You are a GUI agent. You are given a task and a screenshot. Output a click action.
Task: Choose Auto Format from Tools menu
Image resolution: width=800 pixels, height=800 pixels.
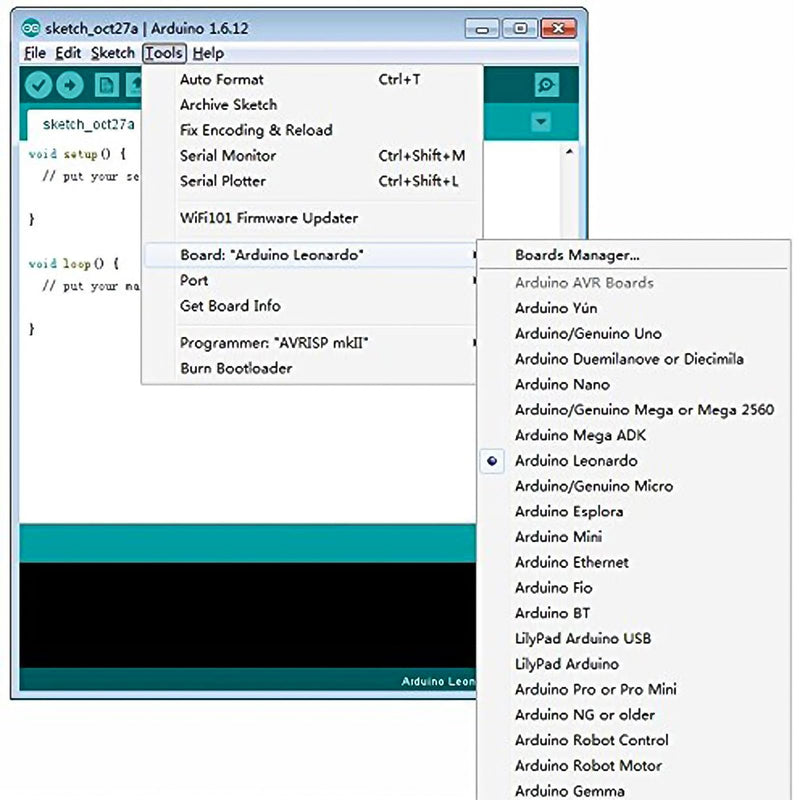click(222, 79)
